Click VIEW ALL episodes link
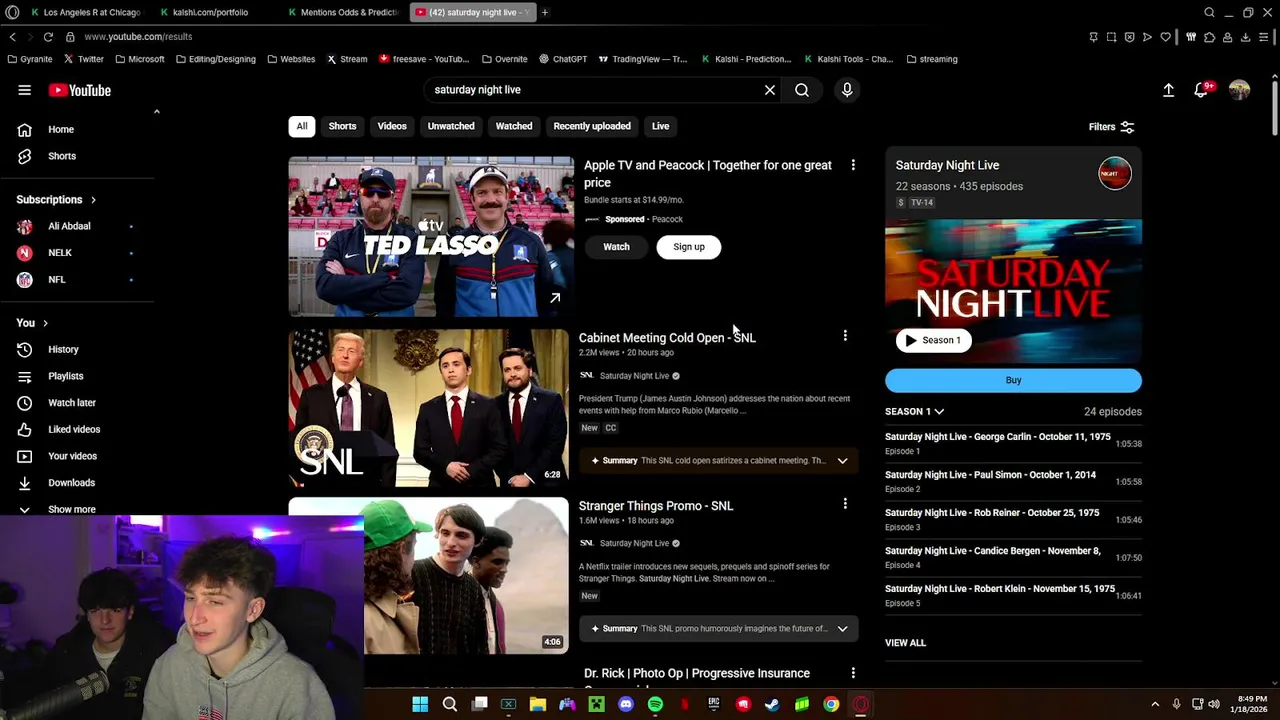 click(x=905, y=643)
